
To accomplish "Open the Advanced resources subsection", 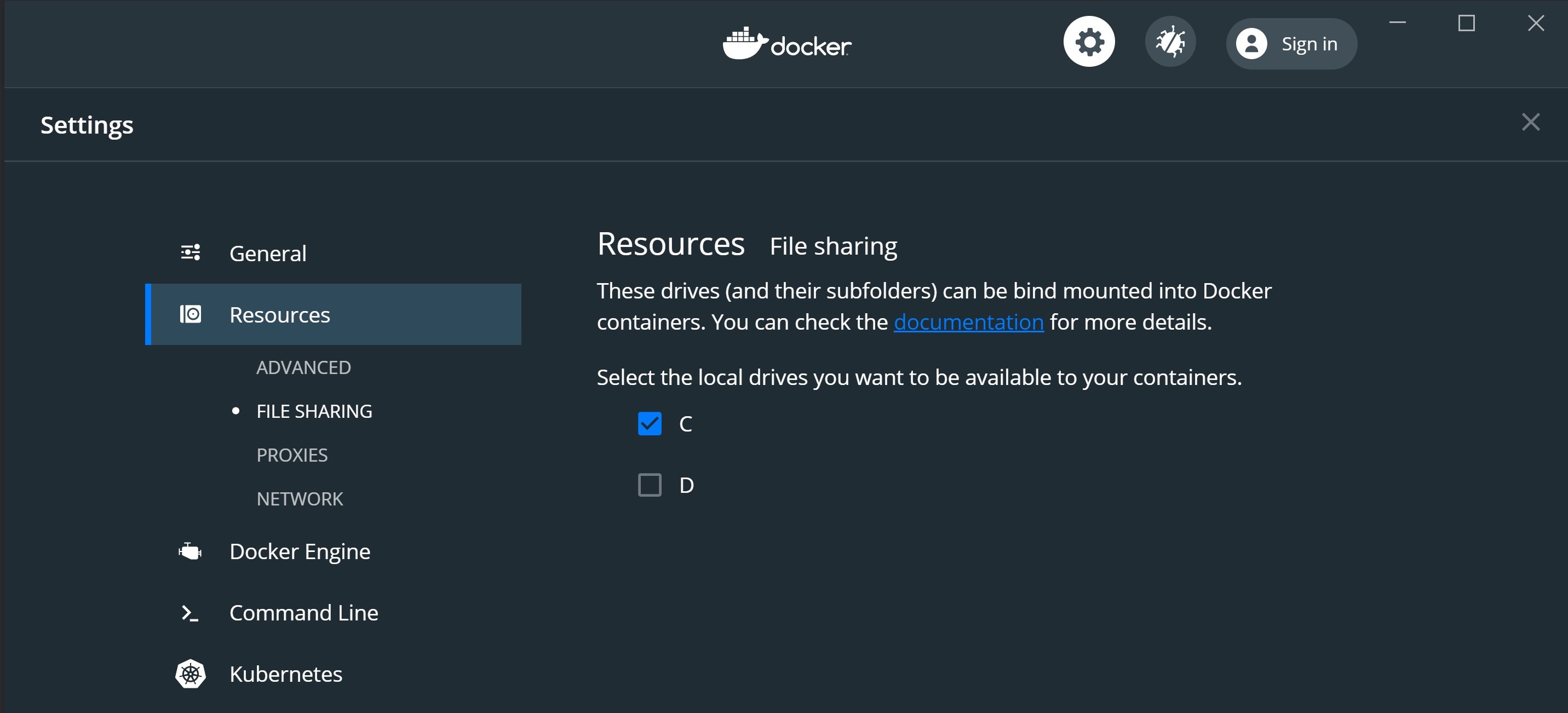I will (303, 367).
